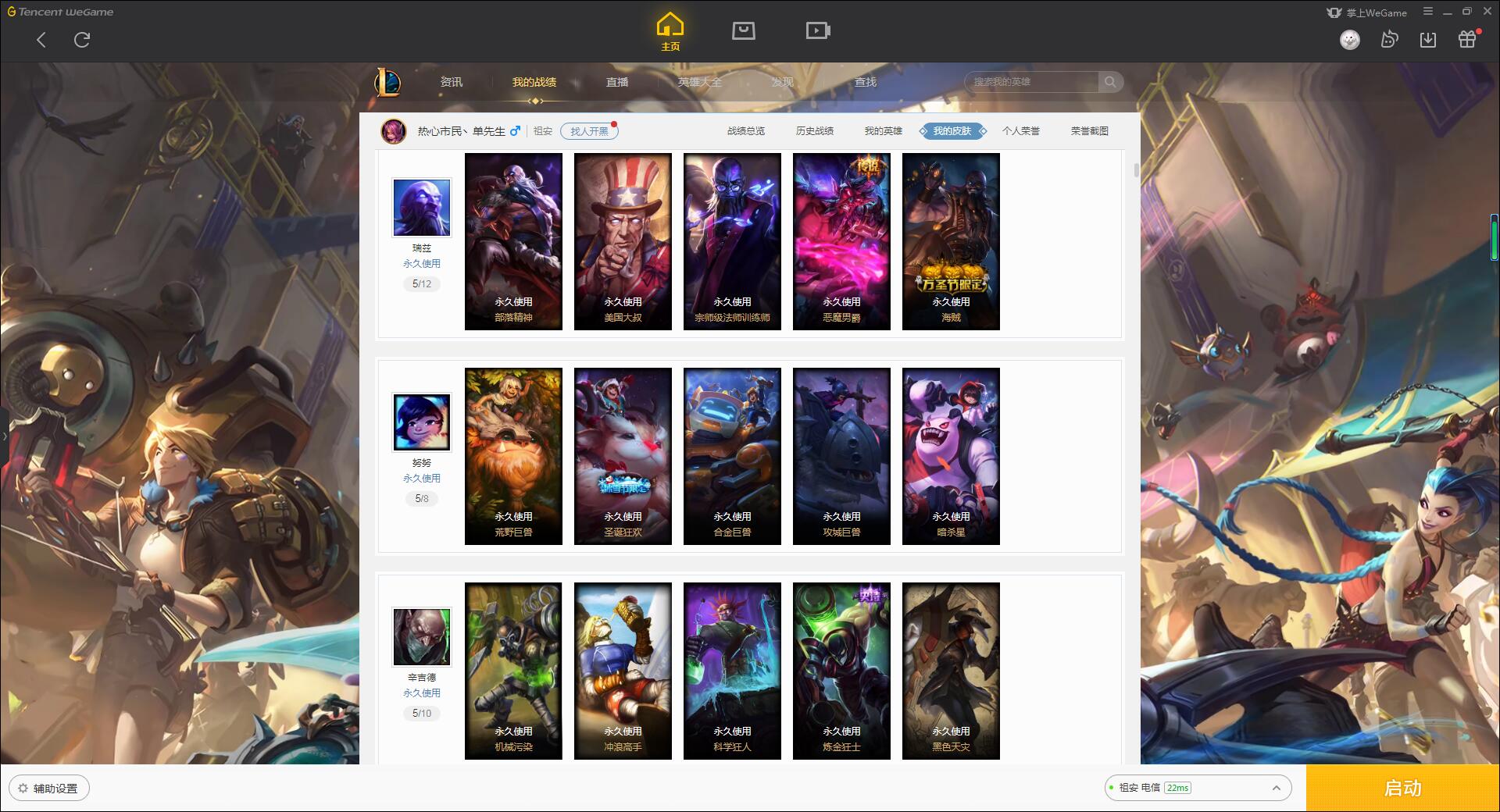Open the 黑色天灾 skin card
The height and width of the screenshot is (812, 1500).
click(x=951, y=671)
